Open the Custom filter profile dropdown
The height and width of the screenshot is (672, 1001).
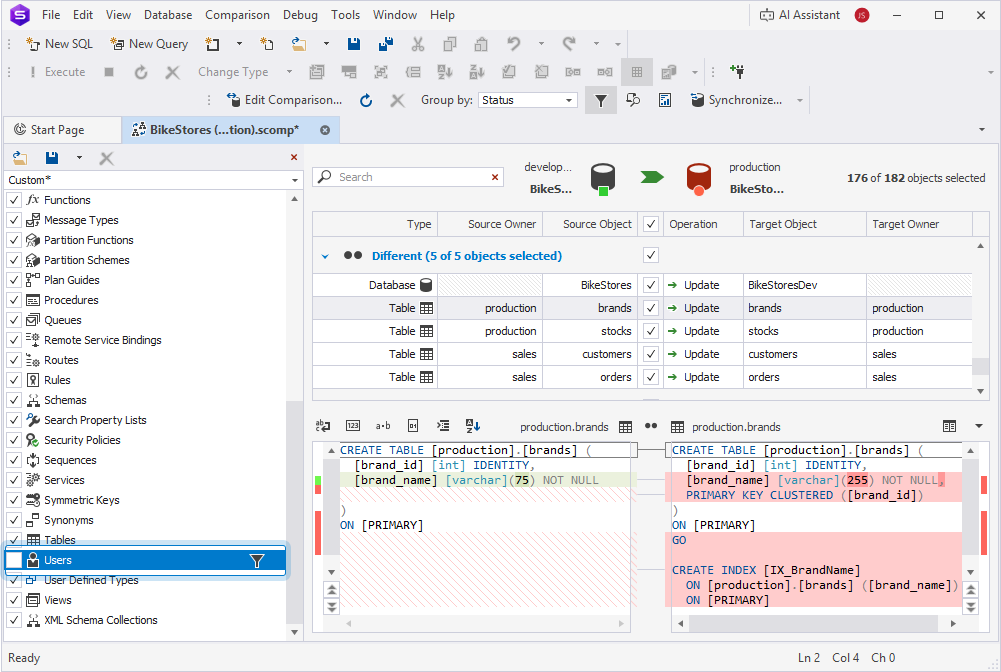pyautogui.click(x=294, y=178)
